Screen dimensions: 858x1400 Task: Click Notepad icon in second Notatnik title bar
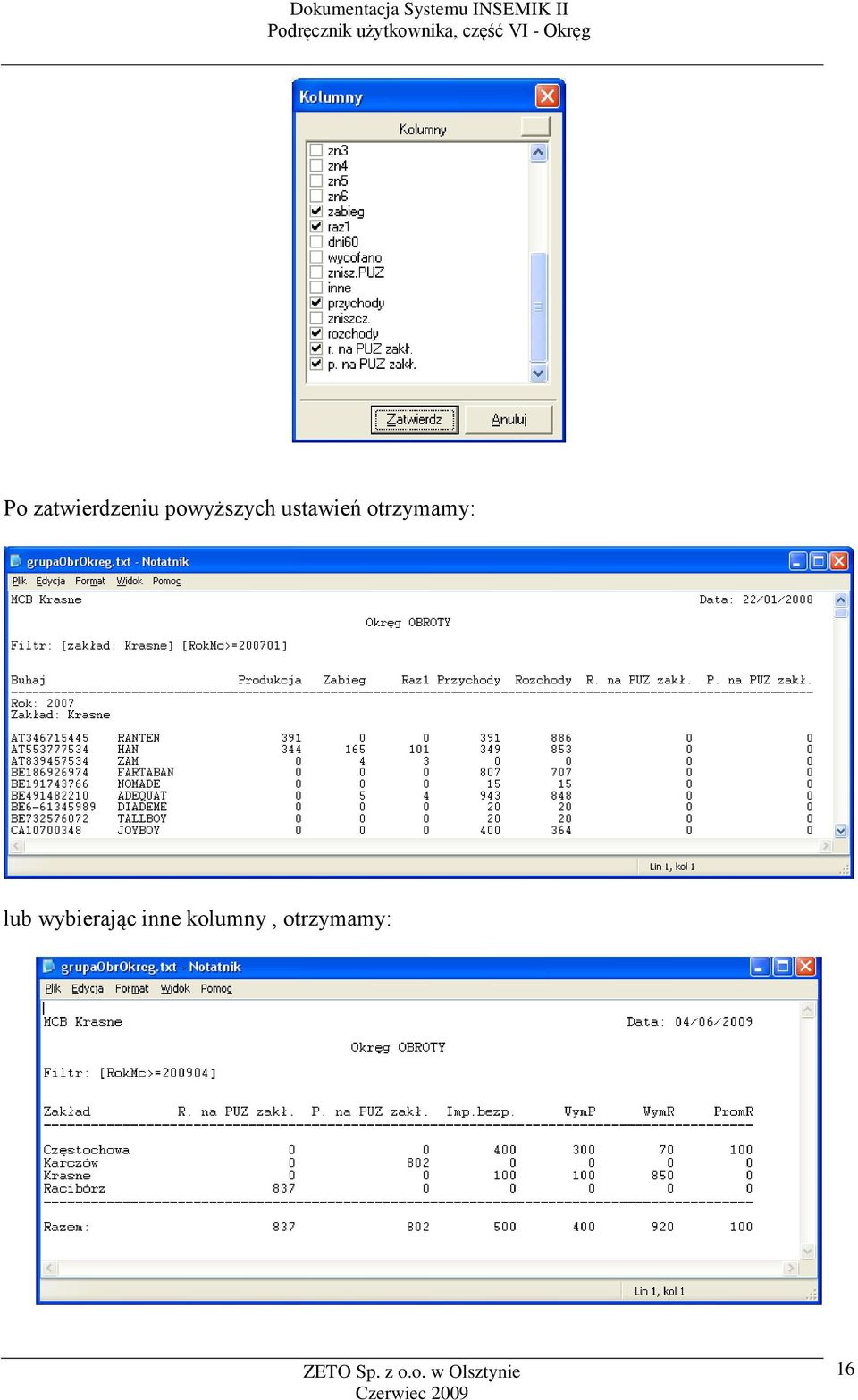coord(49,967)
